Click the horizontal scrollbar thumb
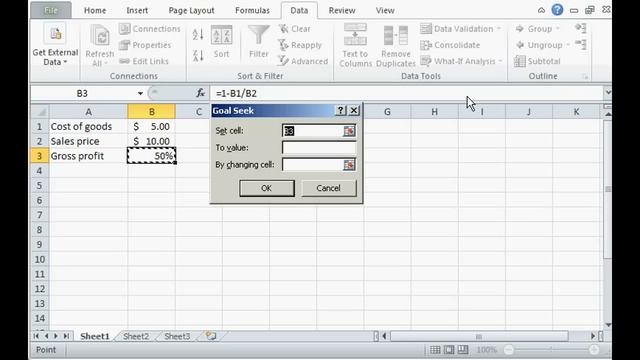This screenshot has width=640, height=360. 479,336
